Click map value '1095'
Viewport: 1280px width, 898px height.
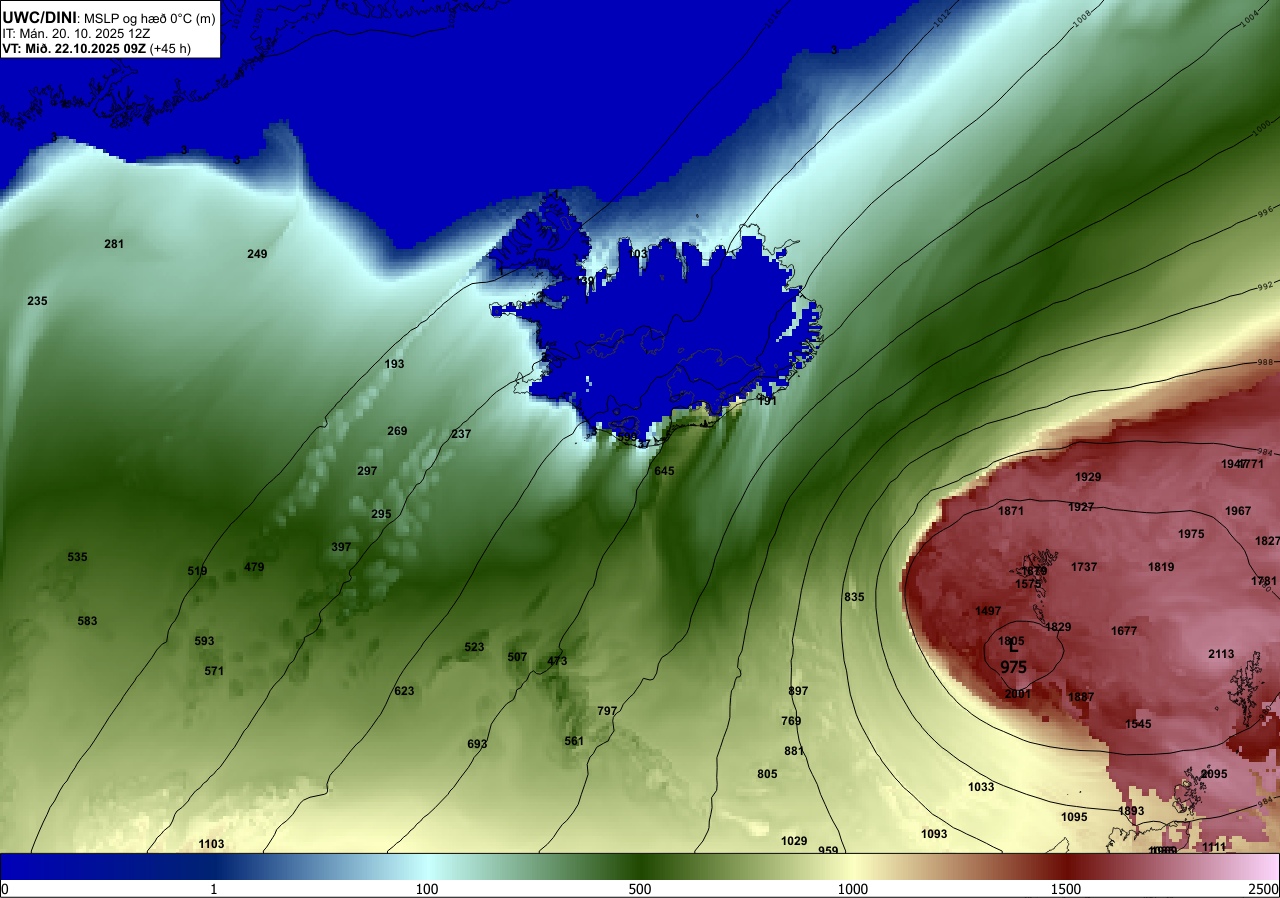1074,817
